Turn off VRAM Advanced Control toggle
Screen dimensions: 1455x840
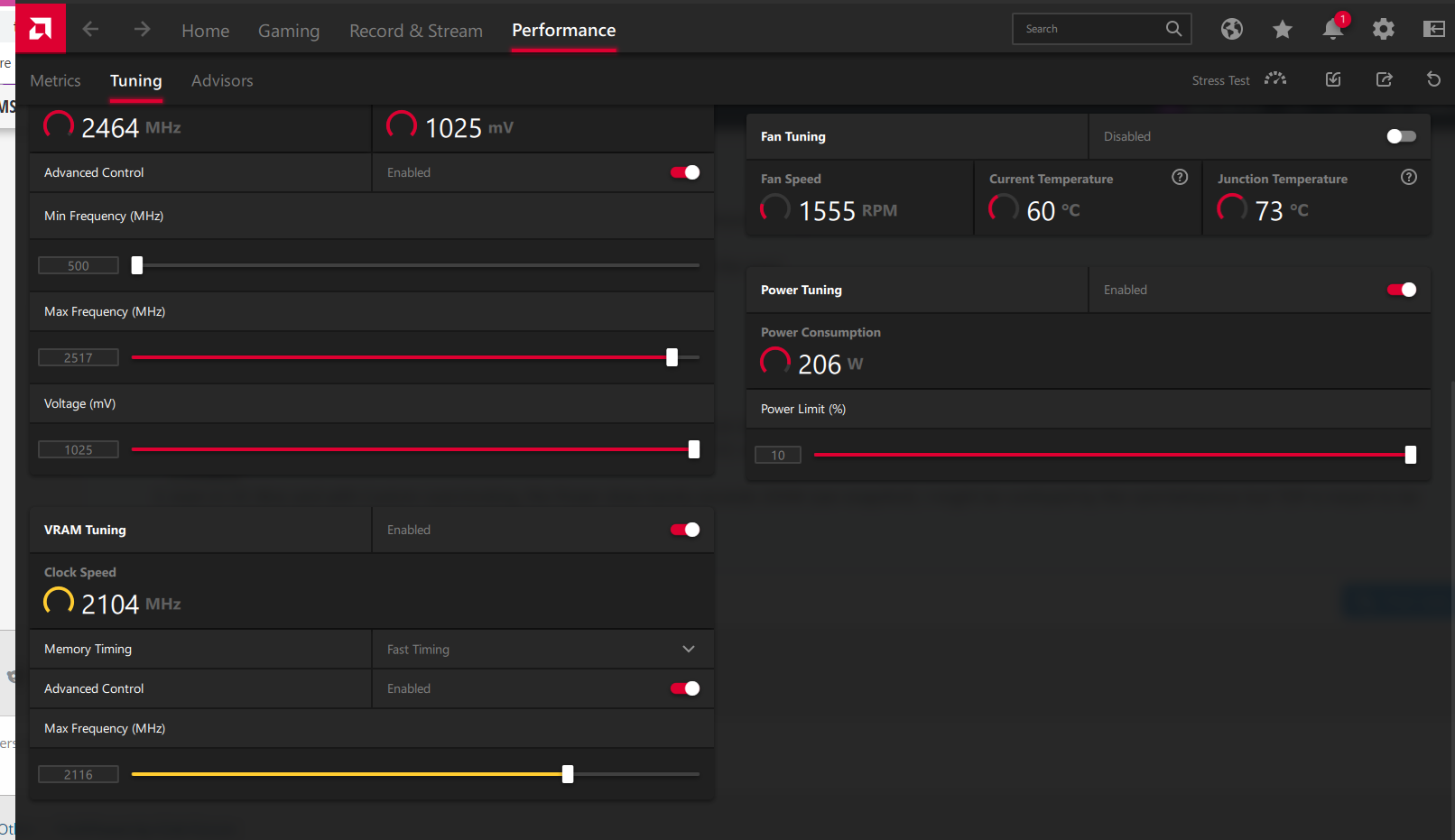click(x=685, y=688)
